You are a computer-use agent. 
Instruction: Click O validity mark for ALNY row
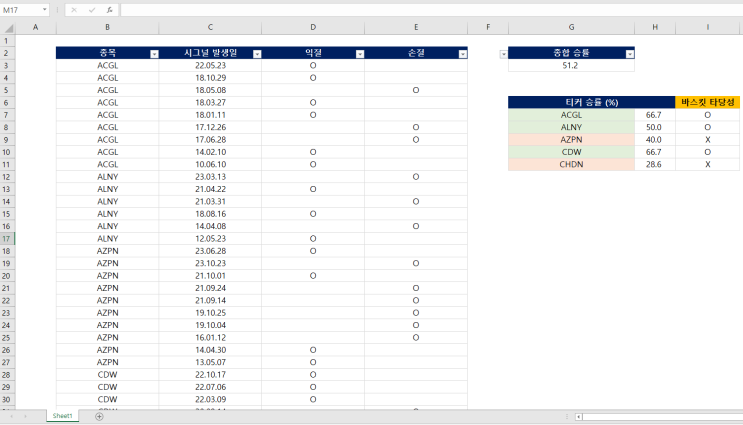pyautogui.click(x=707, y=127)
